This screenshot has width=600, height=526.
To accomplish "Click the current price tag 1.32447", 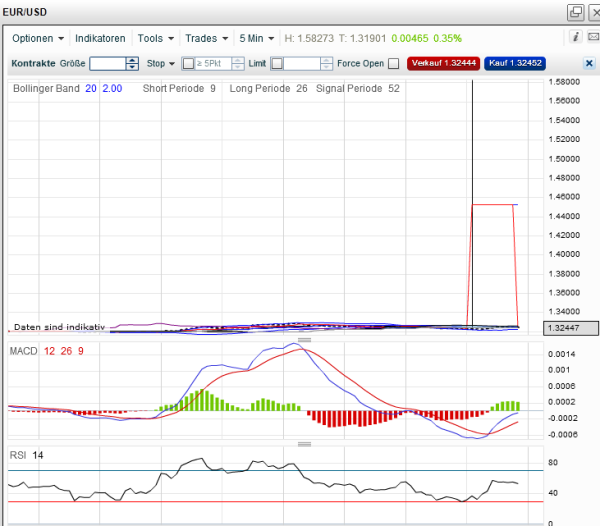I will click(571, 328).
